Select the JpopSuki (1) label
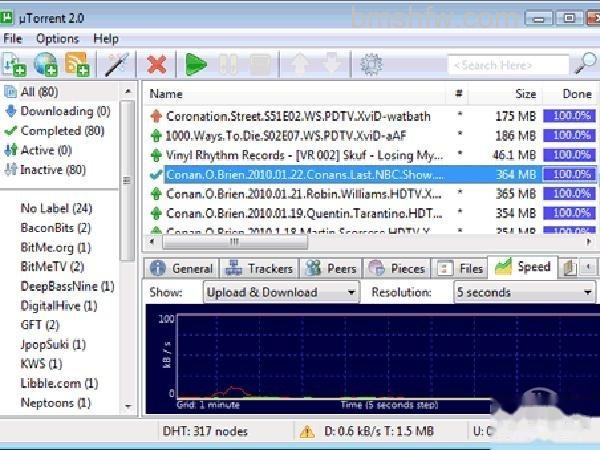The height and width of the screenshot is (450, 600). [x=53, y=345]
